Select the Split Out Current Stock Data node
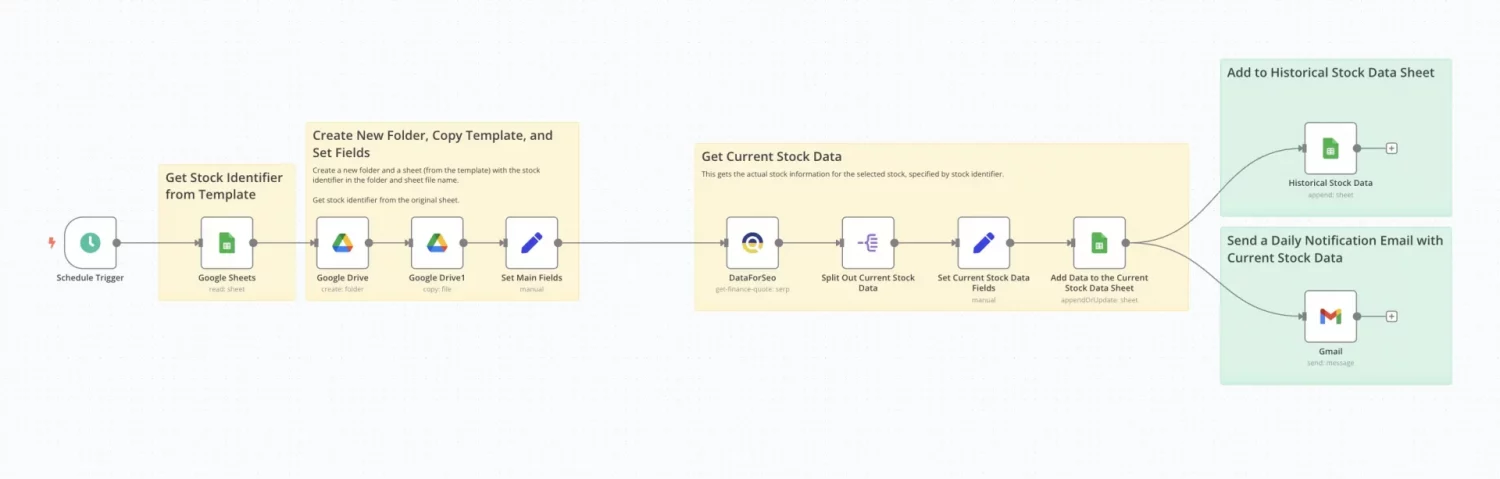The height and width of the screenshot is (479, 1500). click(868, 242)
